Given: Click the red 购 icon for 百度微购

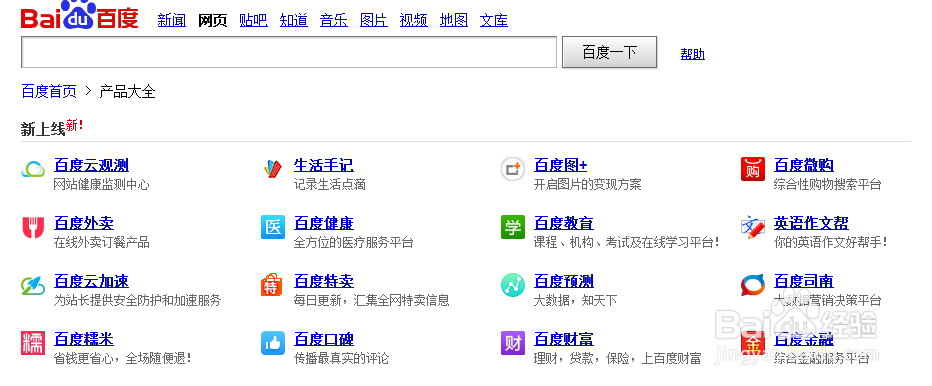Looking at the screenshot, I should click(x=753, y=170).
